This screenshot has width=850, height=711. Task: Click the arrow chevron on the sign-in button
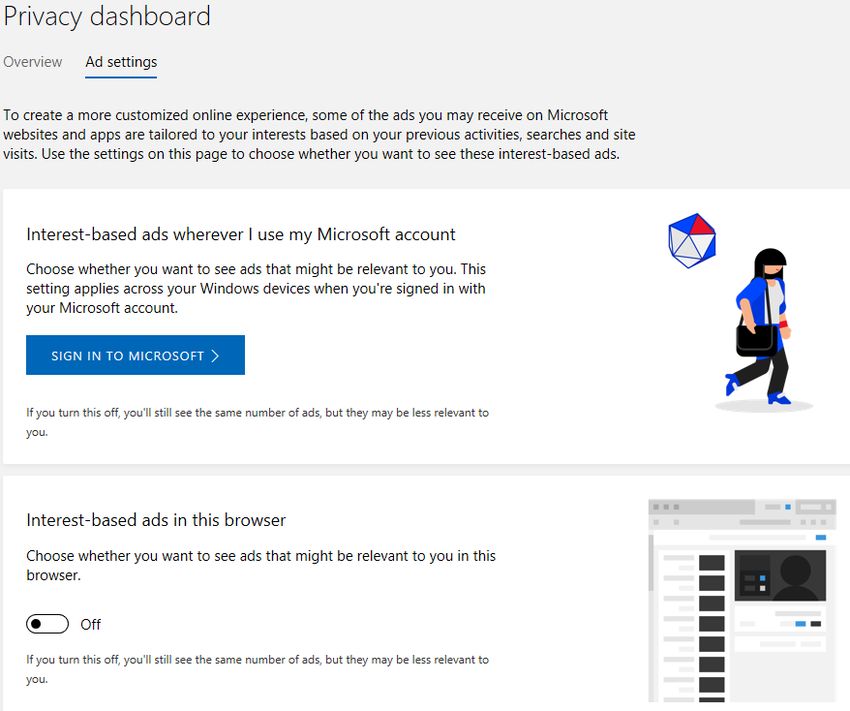point(215,356)
